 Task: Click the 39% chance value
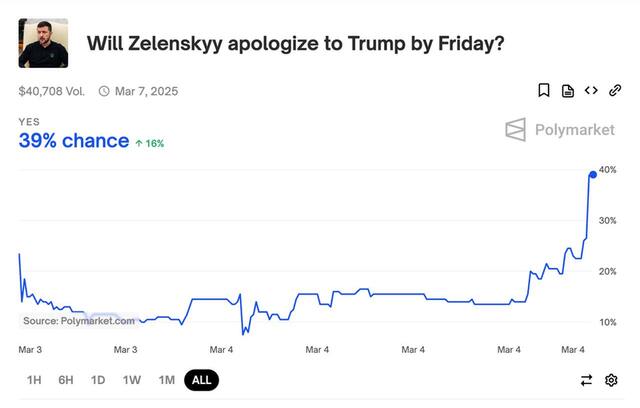coord(74,141)
